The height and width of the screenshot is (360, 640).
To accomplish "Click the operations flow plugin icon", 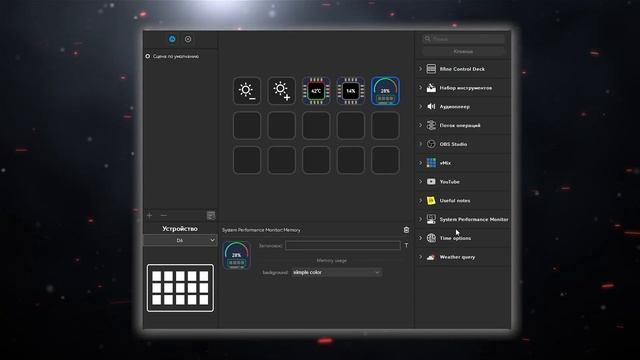I will (x=431, y=125).
